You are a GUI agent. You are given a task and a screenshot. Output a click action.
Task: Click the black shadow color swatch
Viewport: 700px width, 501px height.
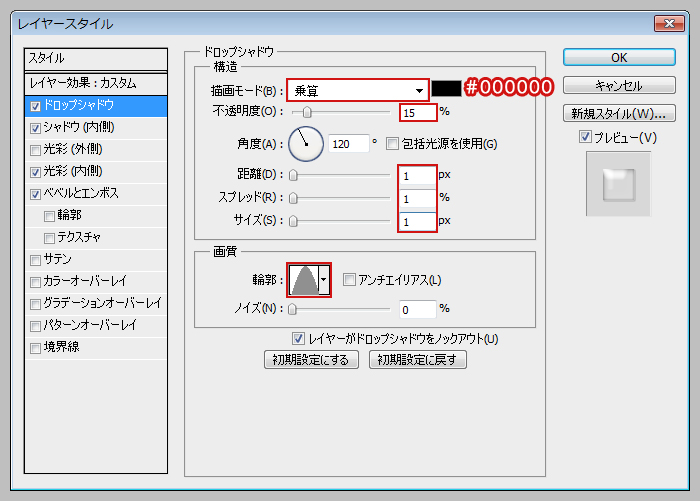pyautogui.click(x=446, y=88)
